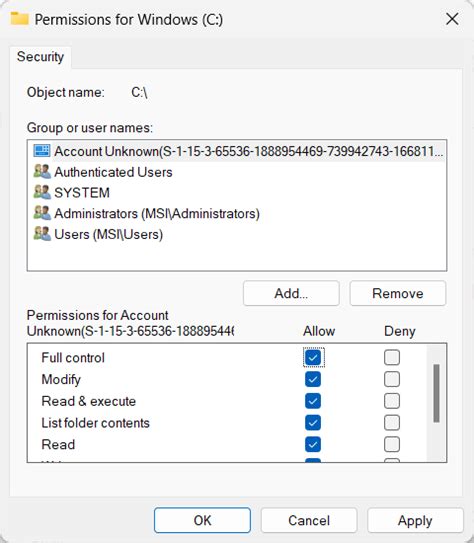Select Account Unknown entry in list
Screen dimensions: 474x543
tap(237, 151)
